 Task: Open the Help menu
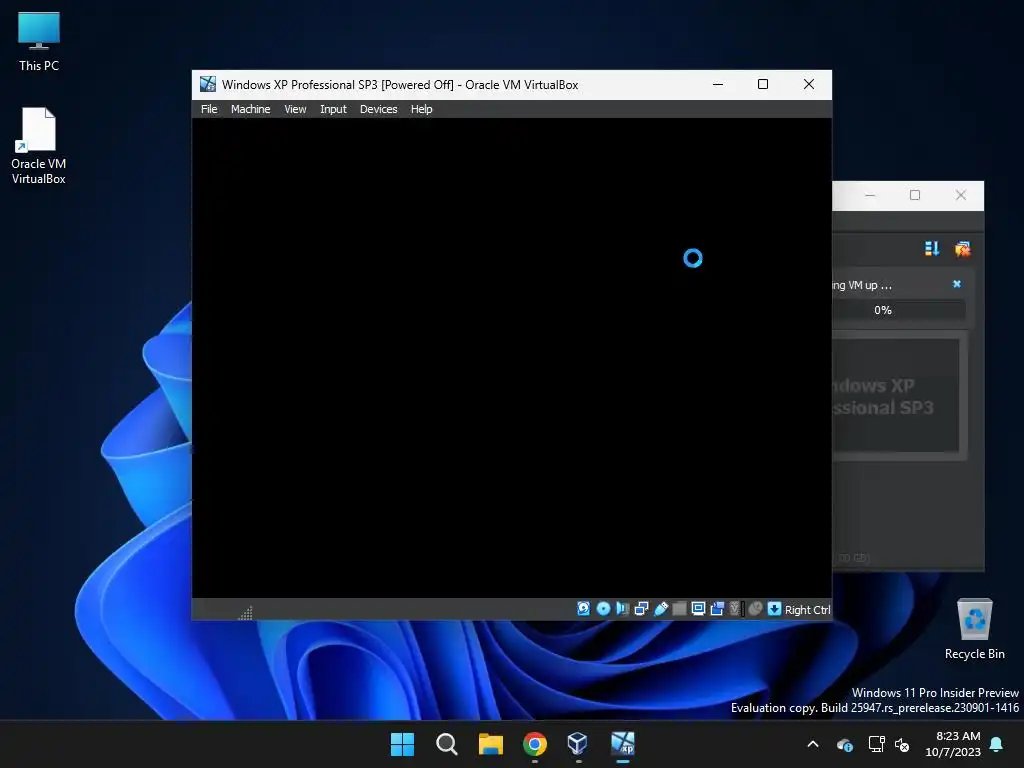point(421,109)
